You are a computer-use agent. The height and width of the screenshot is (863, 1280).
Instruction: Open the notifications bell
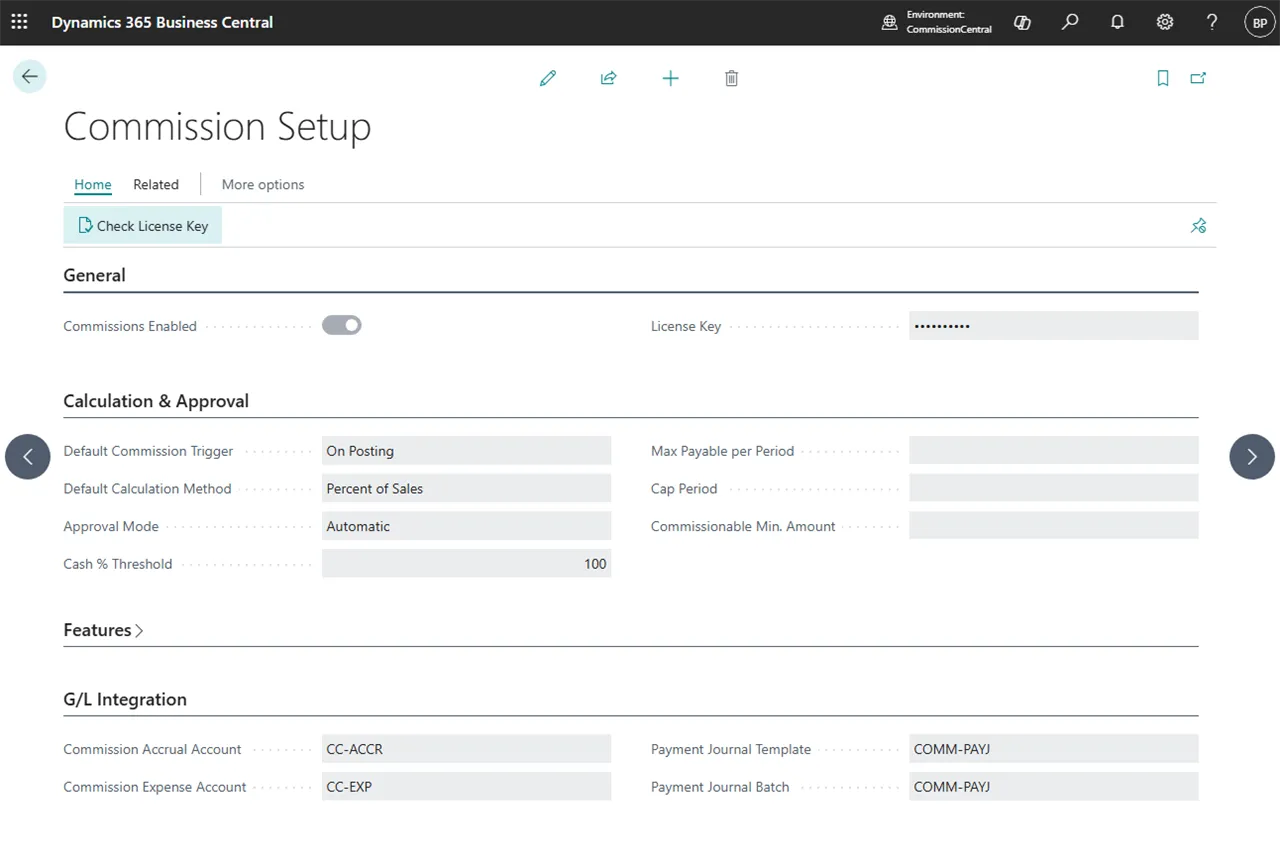point(1117,22)
